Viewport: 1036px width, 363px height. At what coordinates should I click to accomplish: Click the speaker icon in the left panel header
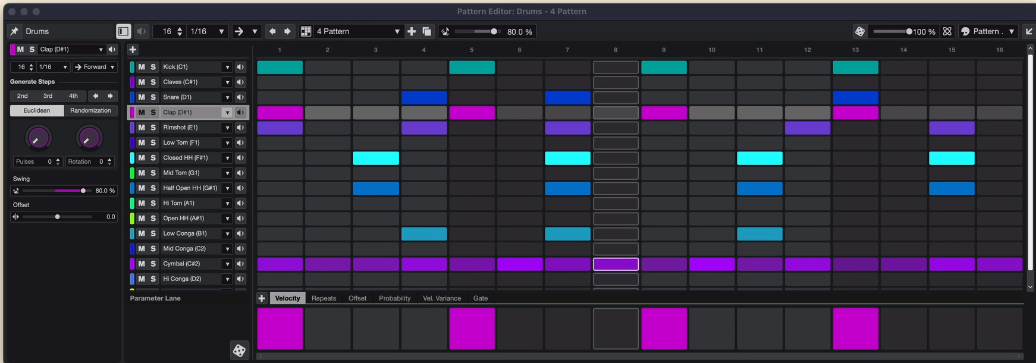coord(112,49)
